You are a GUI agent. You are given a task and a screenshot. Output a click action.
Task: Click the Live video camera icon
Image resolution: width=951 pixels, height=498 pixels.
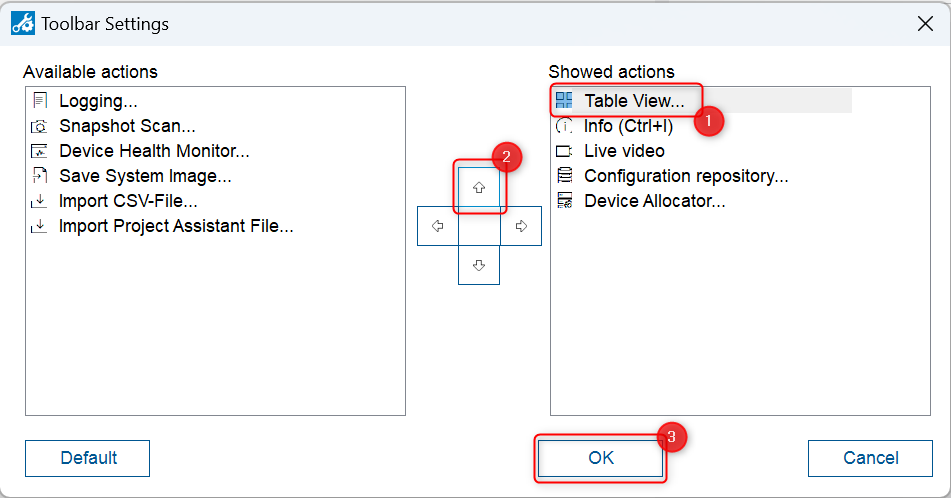(564, 151)
